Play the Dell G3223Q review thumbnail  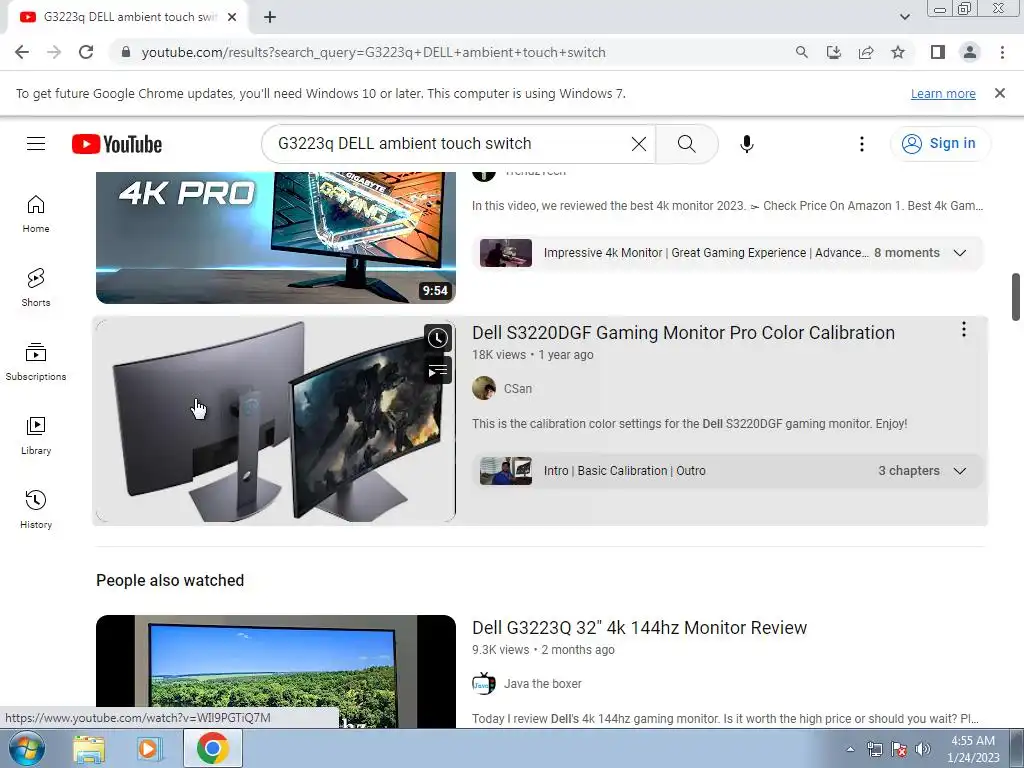pyautogui.click(x=276, y=671)
